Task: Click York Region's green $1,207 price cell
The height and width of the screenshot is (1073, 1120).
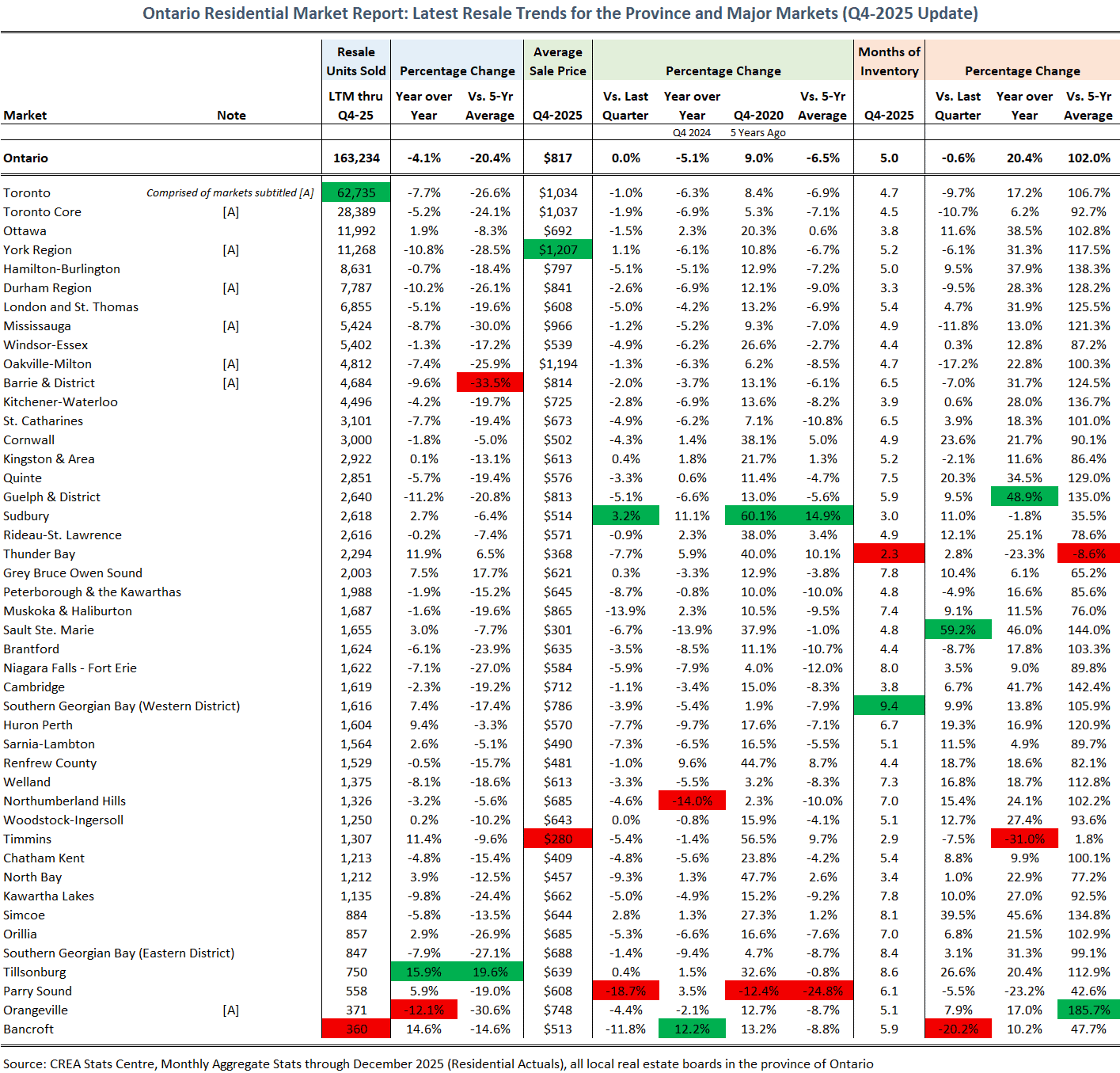Action: (558, 249)
